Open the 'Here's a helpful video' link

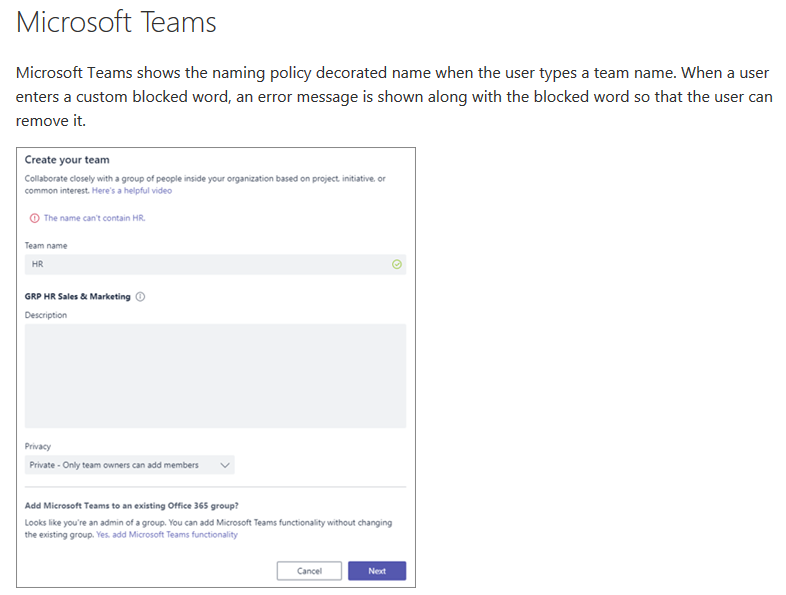pos(132,190)
